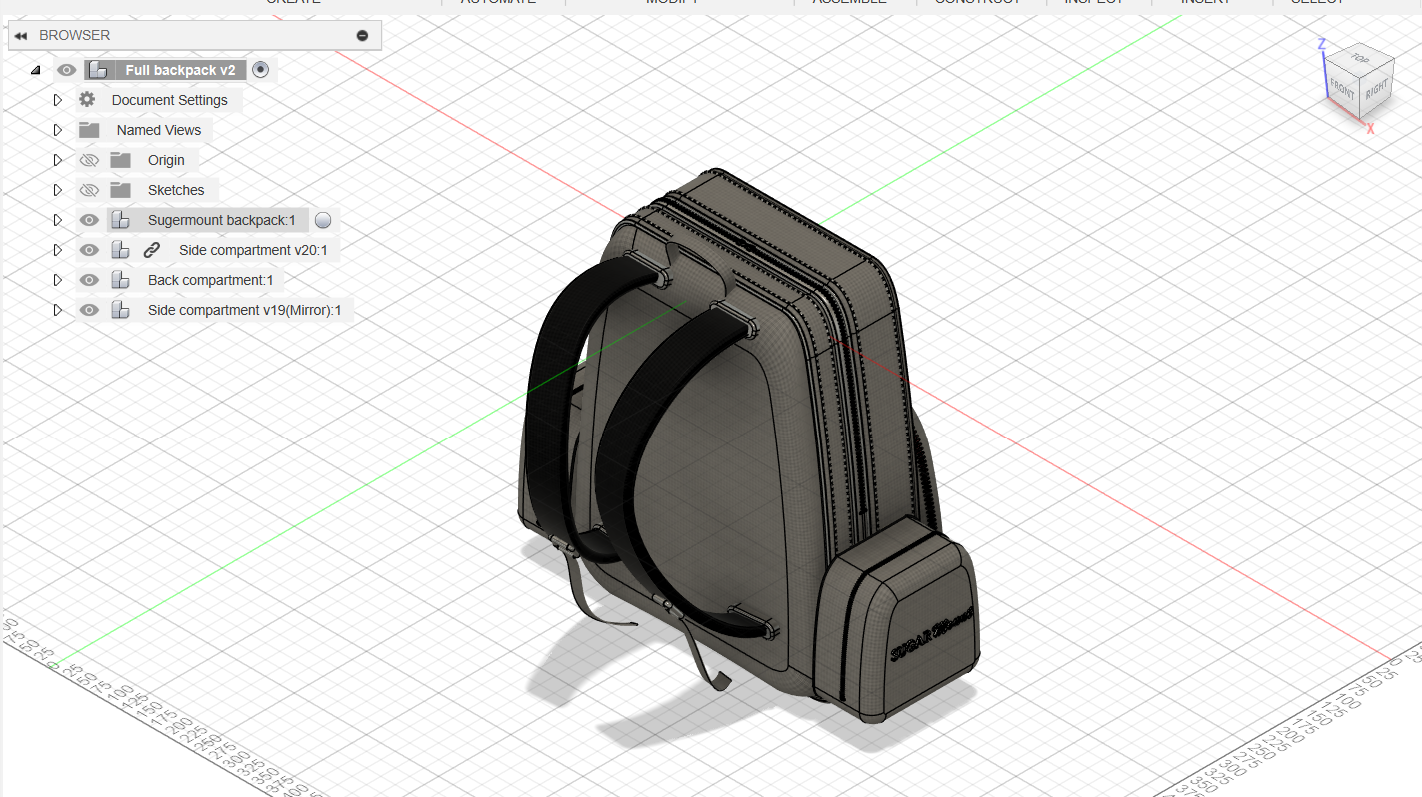Expand the Back compartment:1 component
Screen dimensions: 1422x797
click(x=57, y=280)
